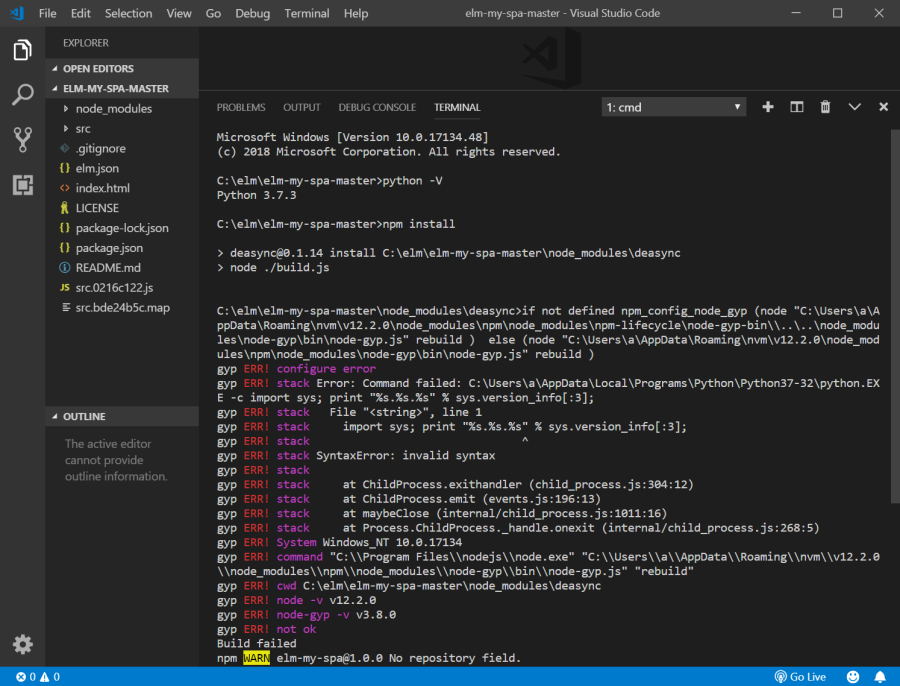Click the Go Live status bar button
Screen dimensions: 900x686
[800, 677]
